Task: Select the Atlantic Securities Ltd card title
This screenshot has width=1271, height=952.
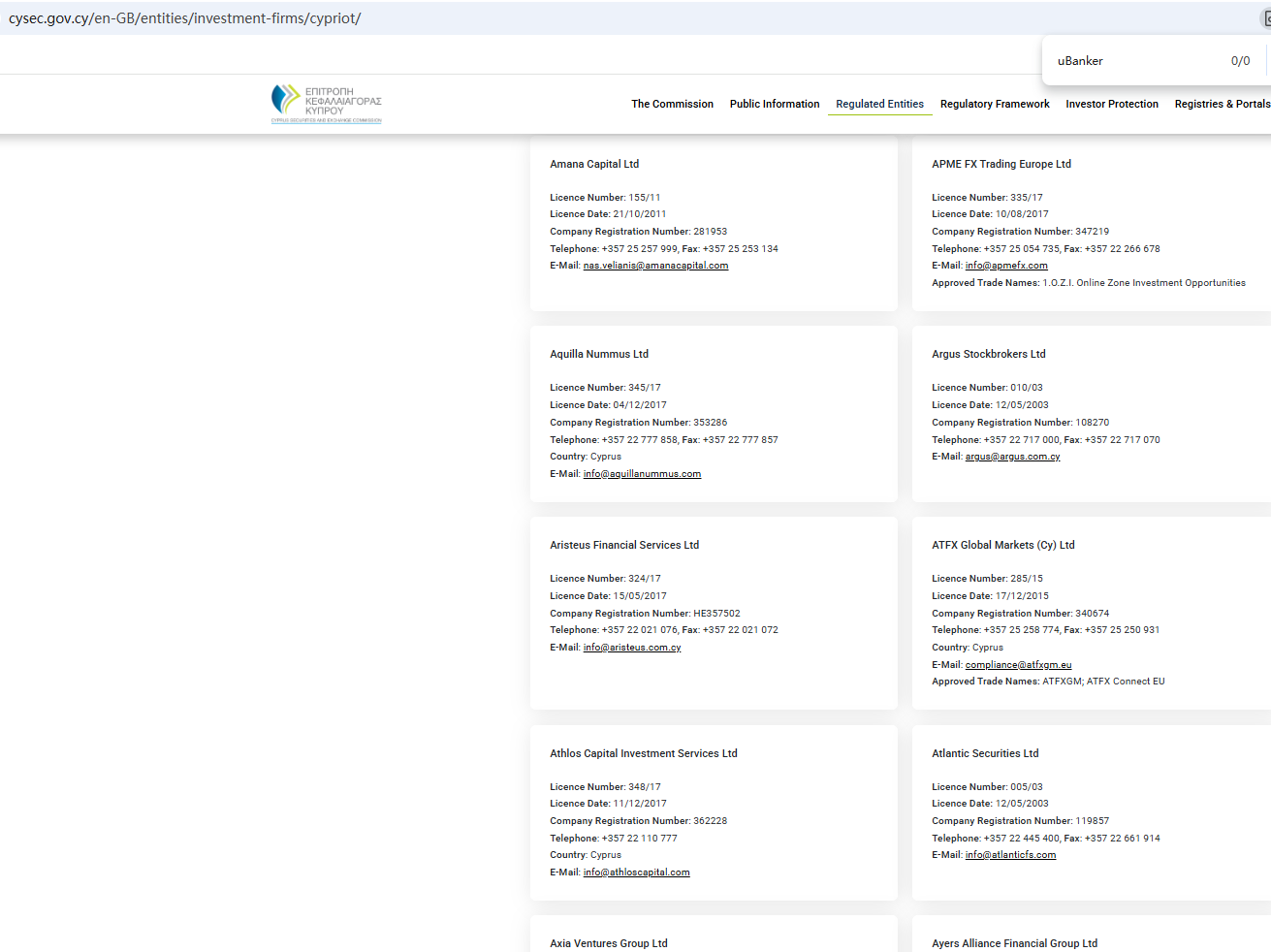Action: (984, 753)
